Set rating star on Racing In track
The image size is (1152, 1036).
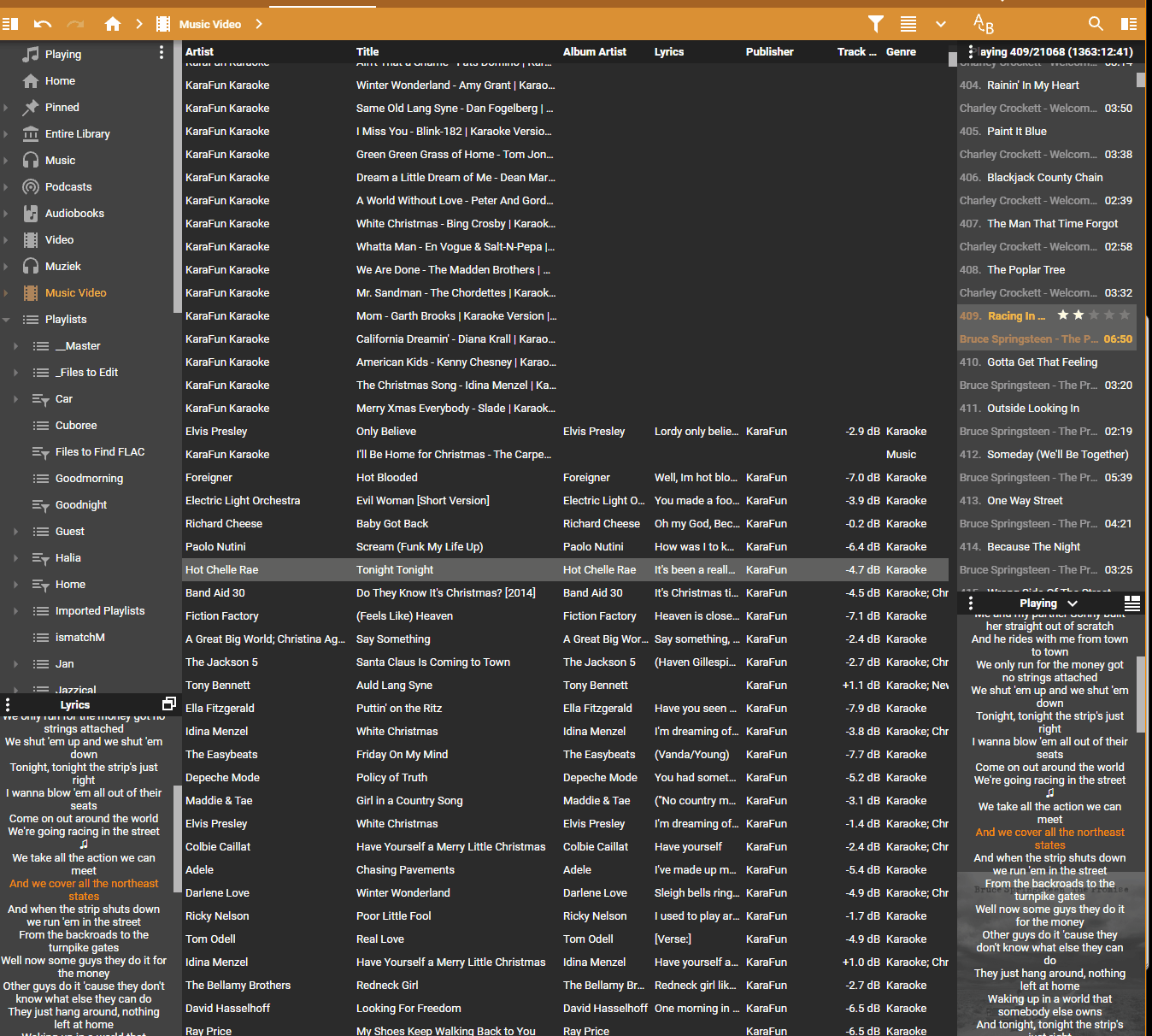click(1094, 315)
